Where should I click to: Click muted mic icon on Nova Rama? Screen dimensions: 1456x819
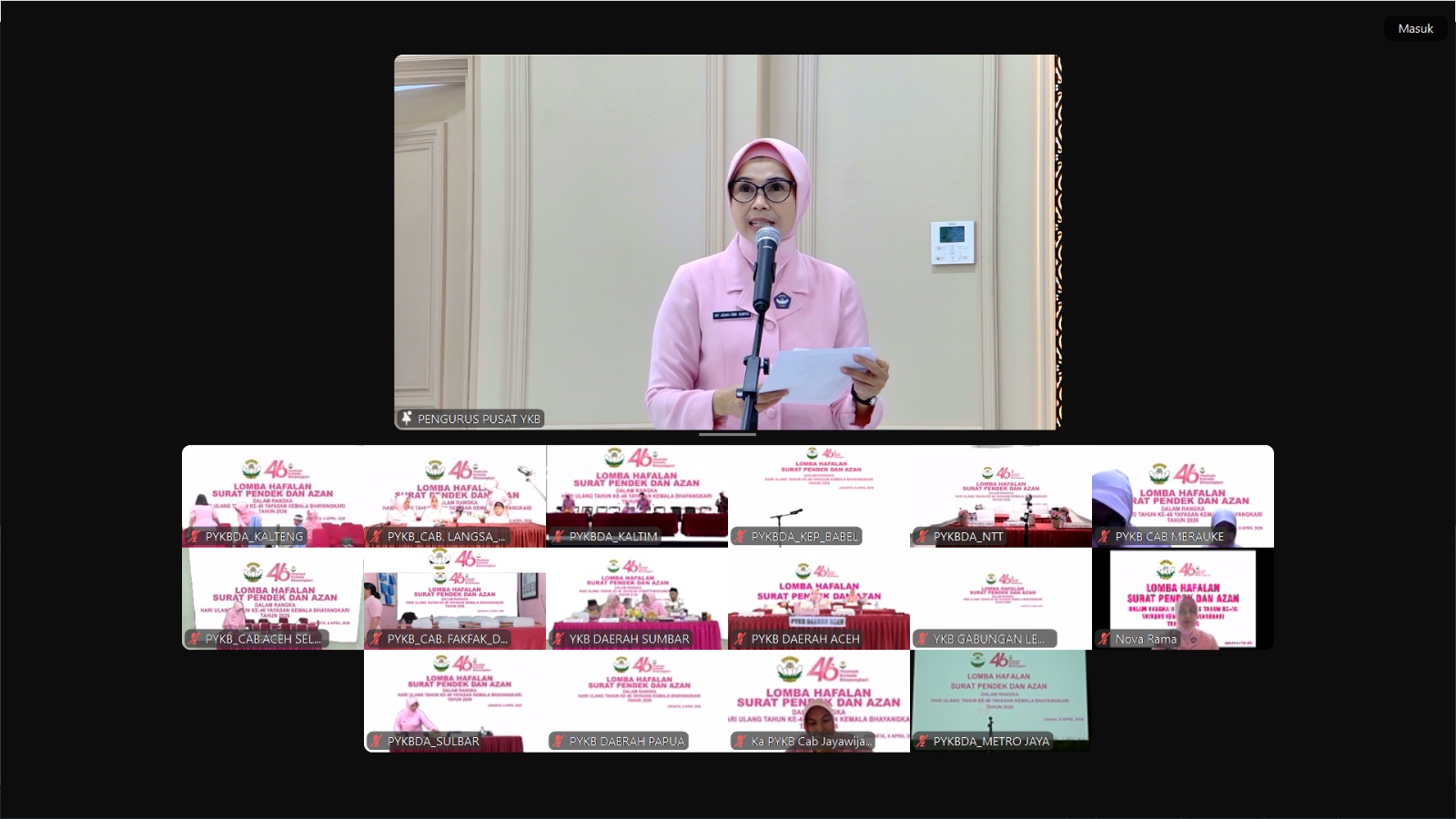[1104, 639]
